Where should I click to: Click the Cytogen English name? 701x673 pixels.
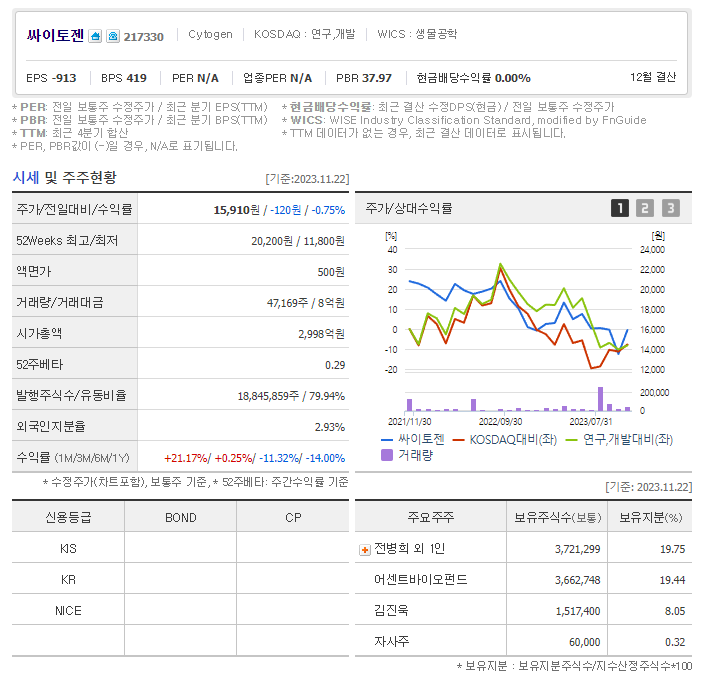[x=210, y=34]
